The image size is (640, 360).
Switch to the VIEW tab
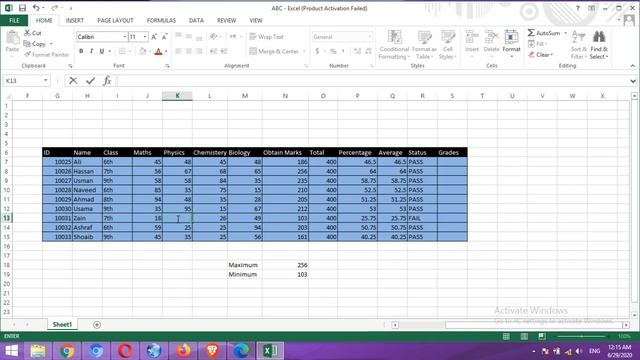(x=256, y=20)
